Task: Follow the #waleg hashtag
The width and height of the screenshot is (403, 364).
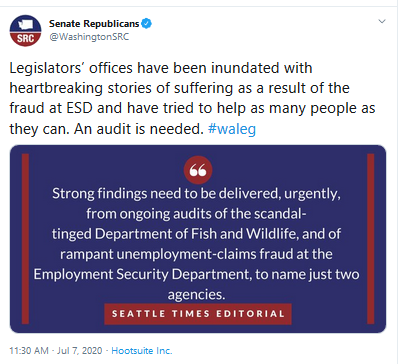Action: tap(232, 129)
